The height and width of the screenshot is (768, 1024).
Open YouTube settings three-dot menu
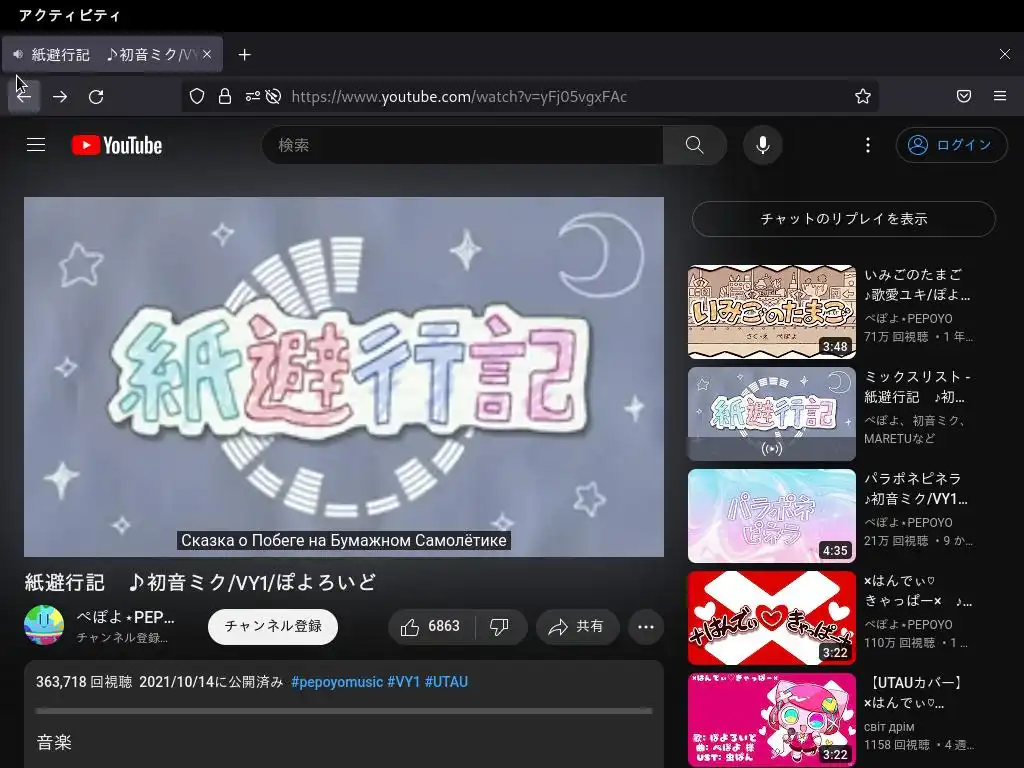[x=867, y=145]
